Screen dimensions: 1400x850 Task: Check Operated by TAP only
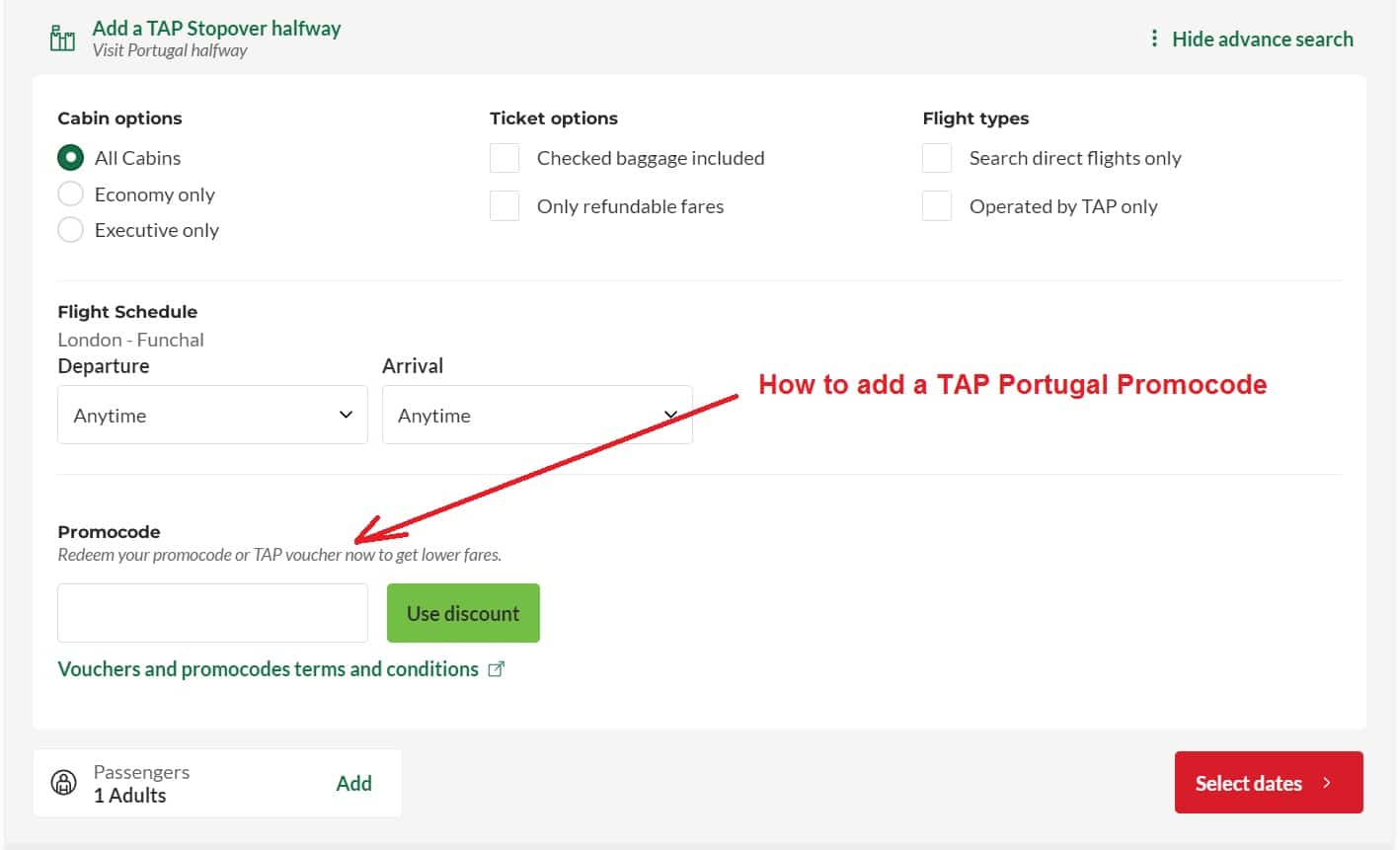[x=936, y=205]
